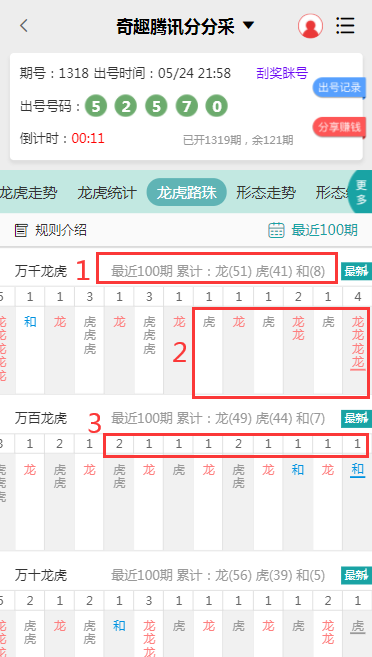The height and width of the screenshot is (657, 372).
Task: Click the calendar icon beside 最近100期
Action: coord(276,230)
